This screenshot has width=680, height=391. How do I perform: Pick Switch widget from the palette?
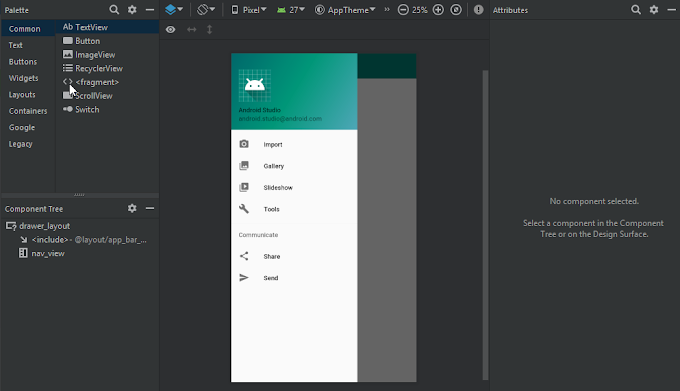108,110
